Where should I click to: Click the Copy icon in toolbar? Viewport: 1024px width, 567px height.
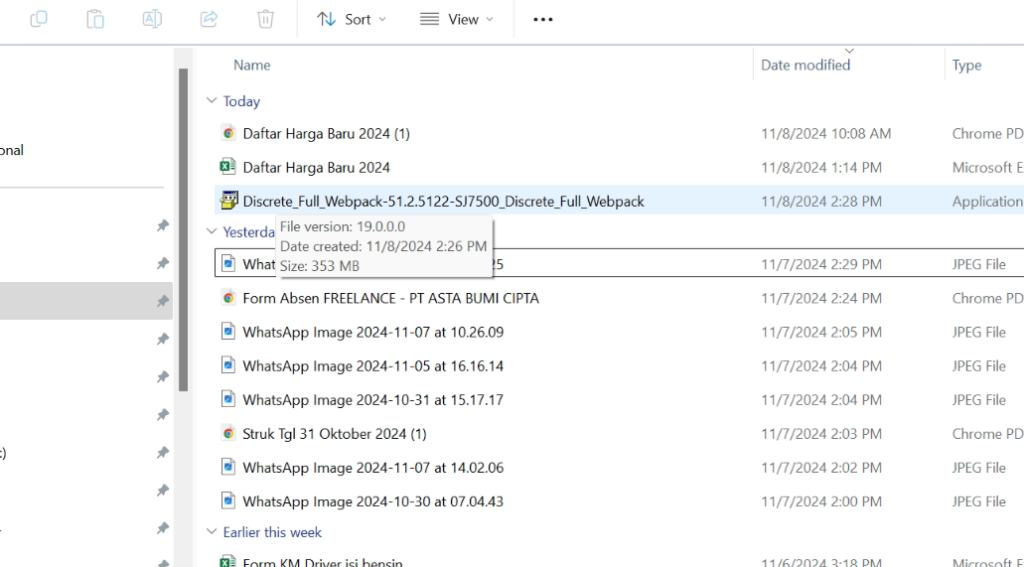click(x=39, y=19)
